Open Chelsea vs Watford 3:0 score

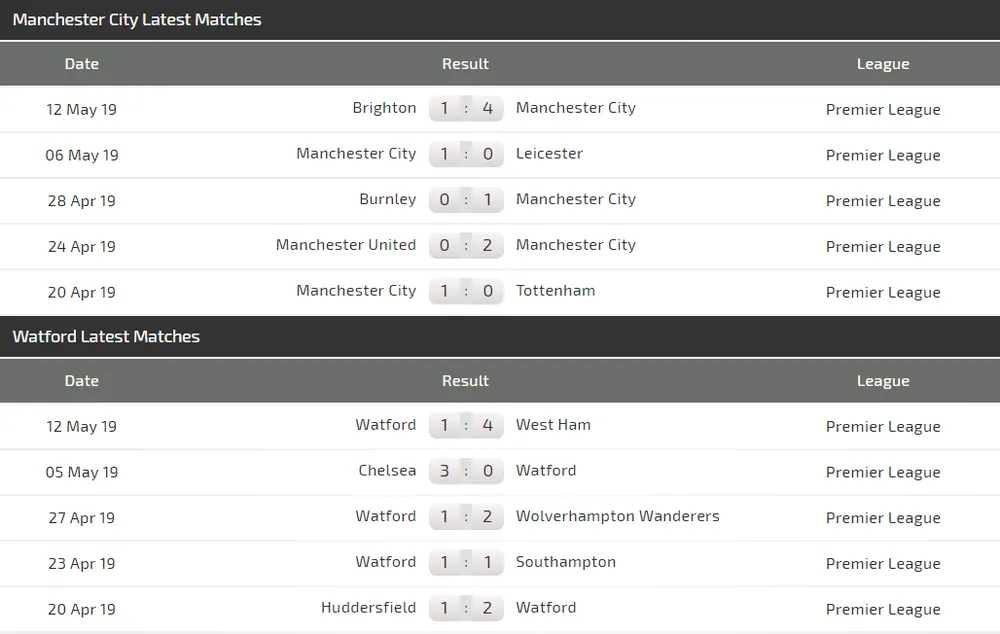pyautogui.click(x=466, y=471)
